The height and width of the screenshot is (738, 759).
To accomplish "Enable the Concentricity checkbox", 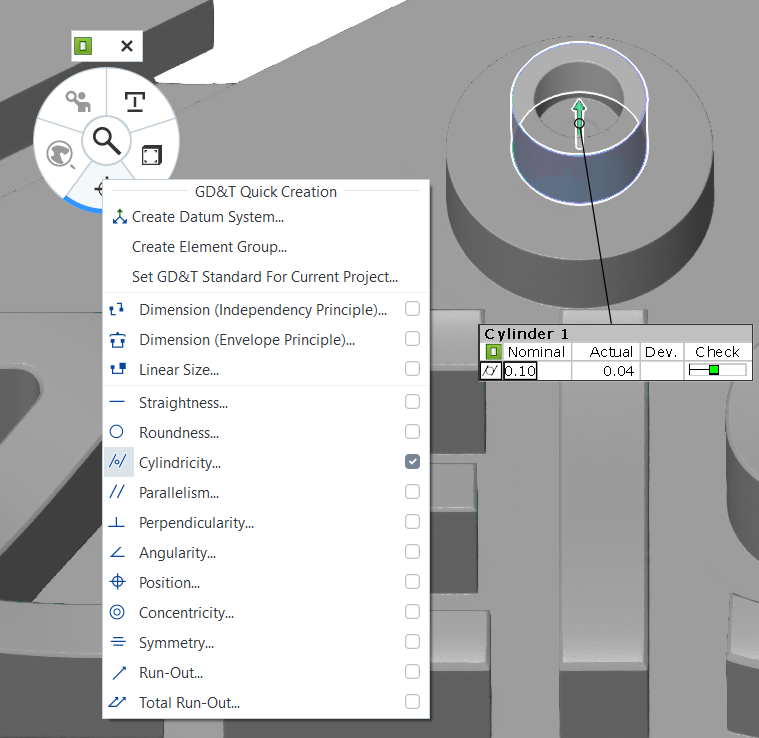I will (412, 612).
